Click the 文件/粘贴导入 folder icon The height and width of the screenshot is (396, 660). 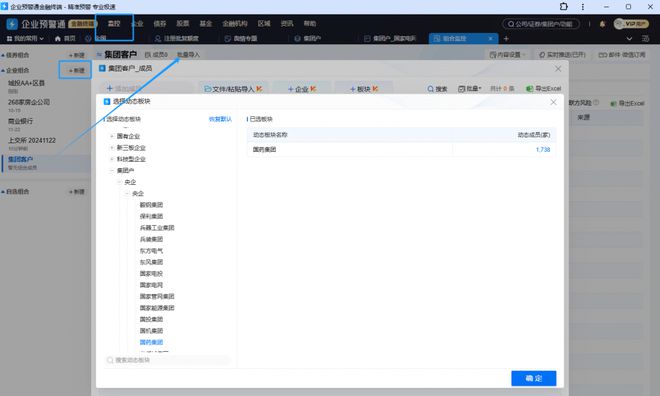click(208, 89)
